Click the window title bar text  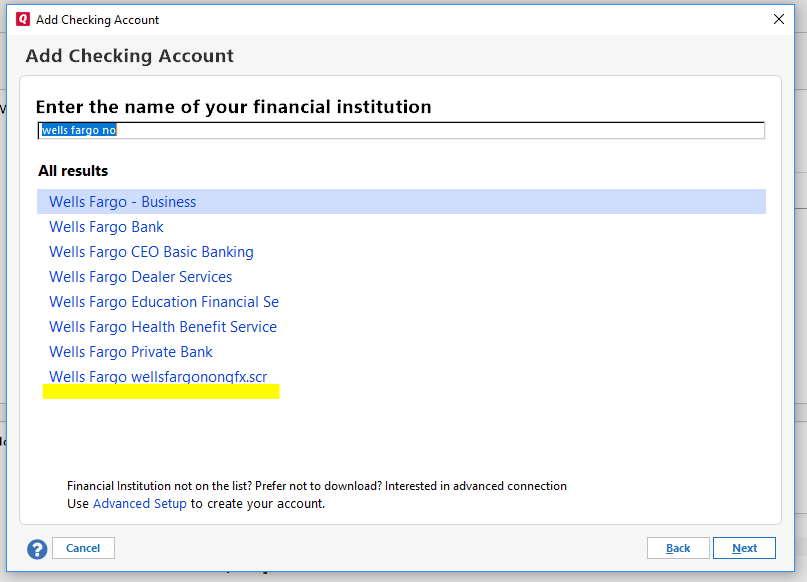(97, 19)
